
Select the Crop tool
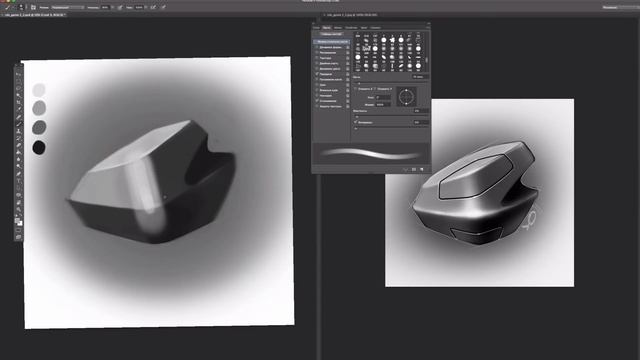pos(18,102)
